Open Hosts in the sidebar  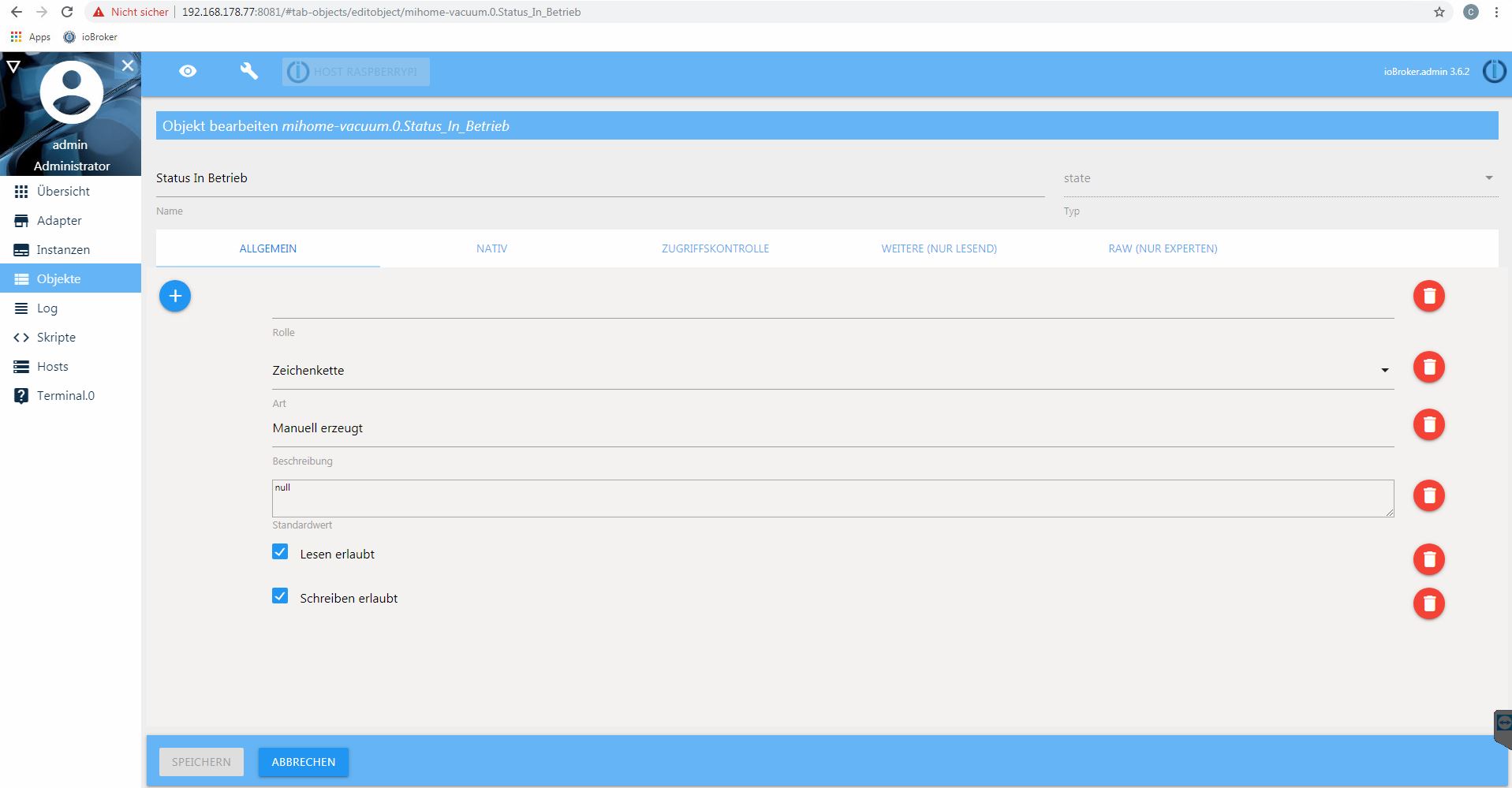71,366
